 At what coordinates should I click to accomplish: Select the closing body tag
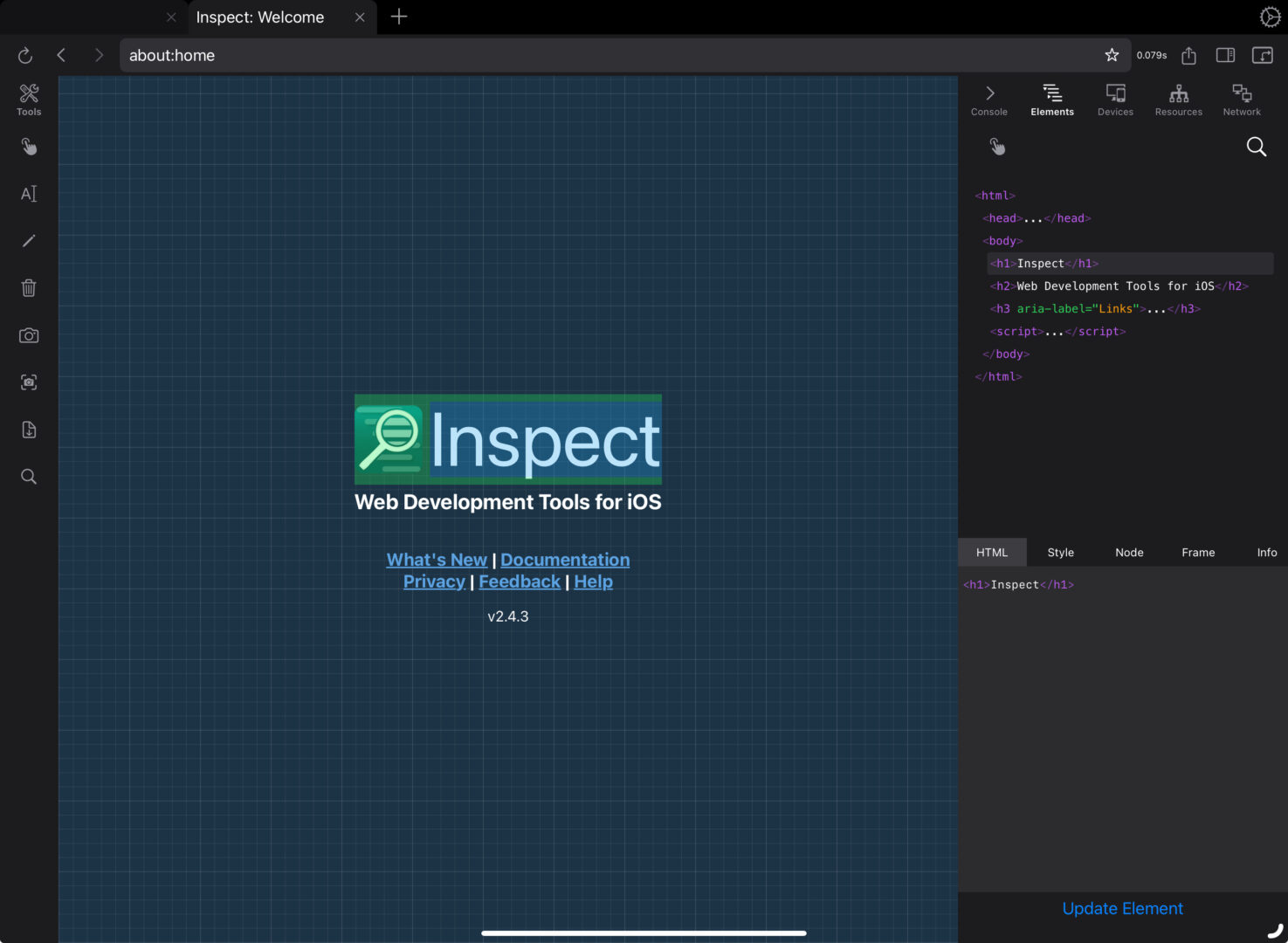[1006, 354]
